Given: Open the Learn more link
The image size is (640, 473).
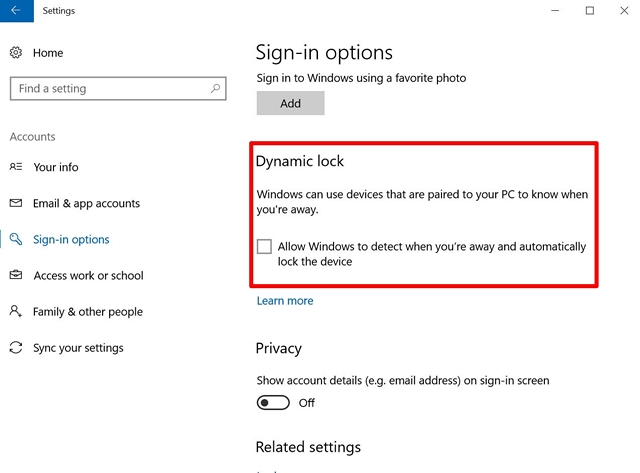Looking at the screenshot, I should pos(285,301).
